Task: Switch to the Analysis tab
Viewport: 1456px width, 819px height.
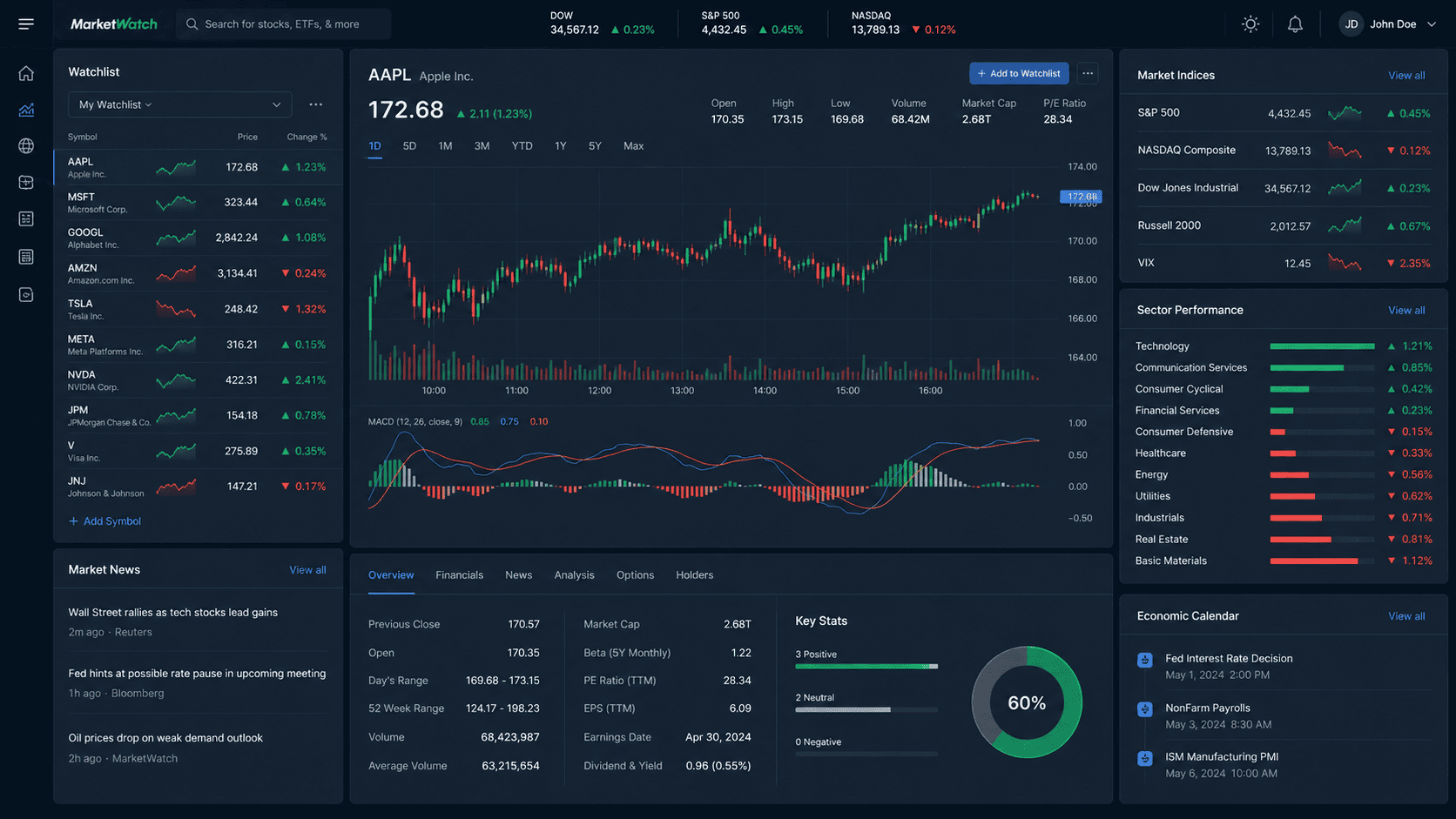Action: [574, 575]
